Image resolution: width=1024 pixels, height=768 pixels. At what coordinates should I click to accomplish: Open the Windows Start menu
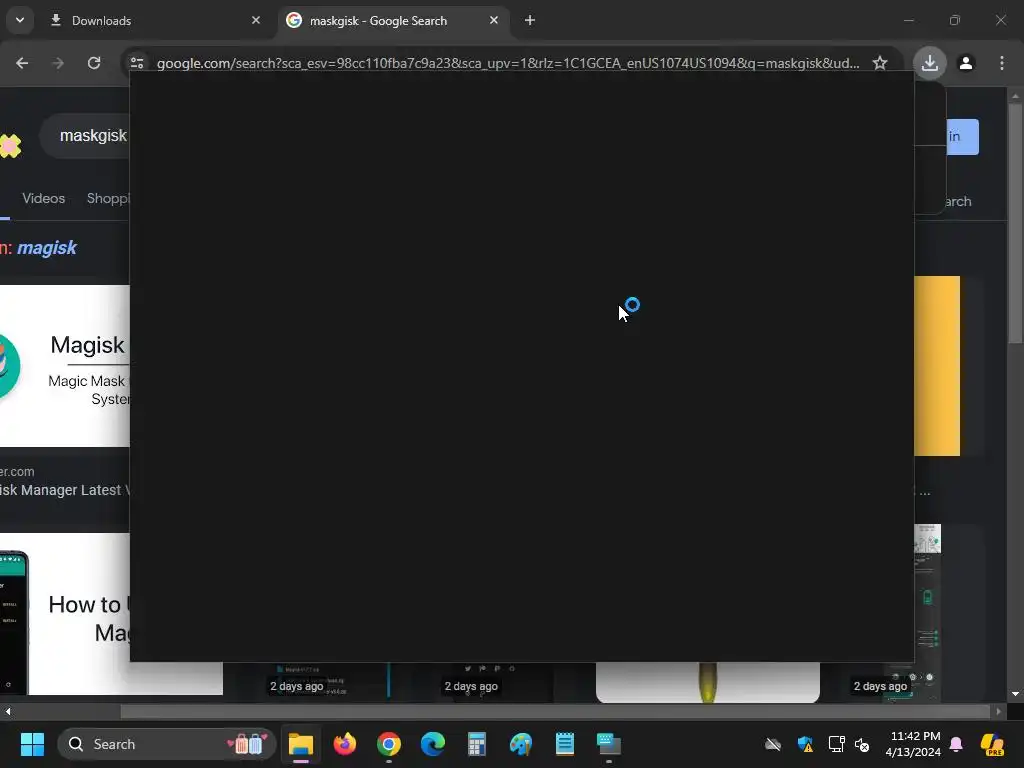[32, 744]
